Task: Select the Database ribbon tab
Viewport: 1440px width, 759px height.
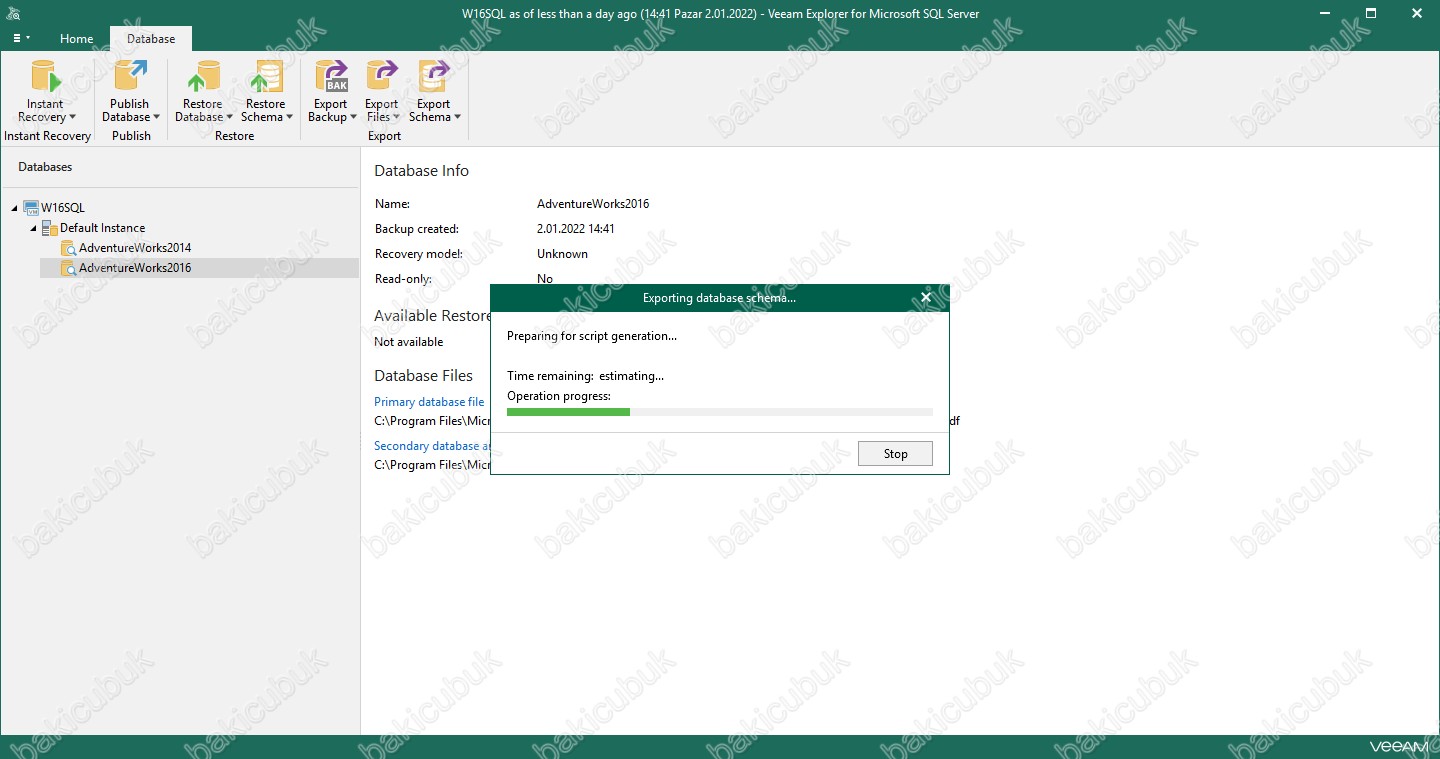Action: 151,39
